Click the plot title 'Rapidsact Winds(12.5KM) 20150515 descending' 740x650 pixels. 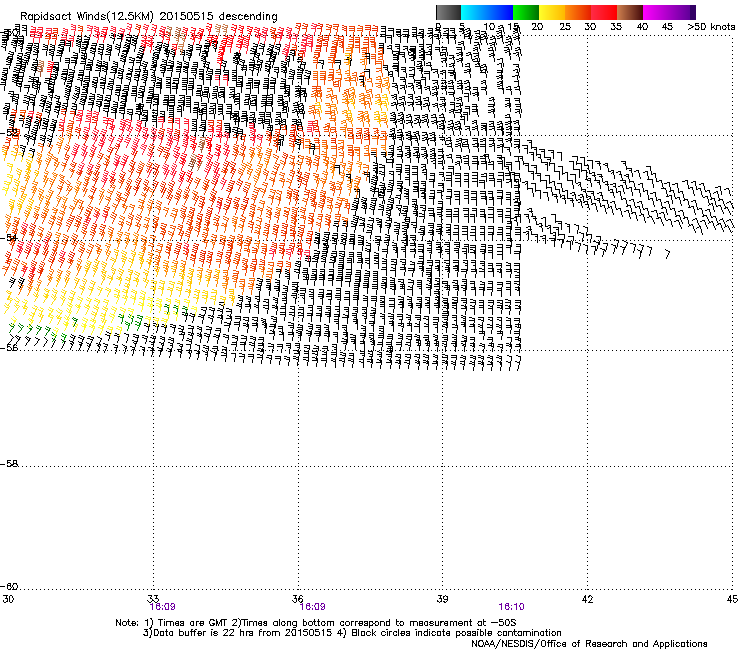click(149, 17)
